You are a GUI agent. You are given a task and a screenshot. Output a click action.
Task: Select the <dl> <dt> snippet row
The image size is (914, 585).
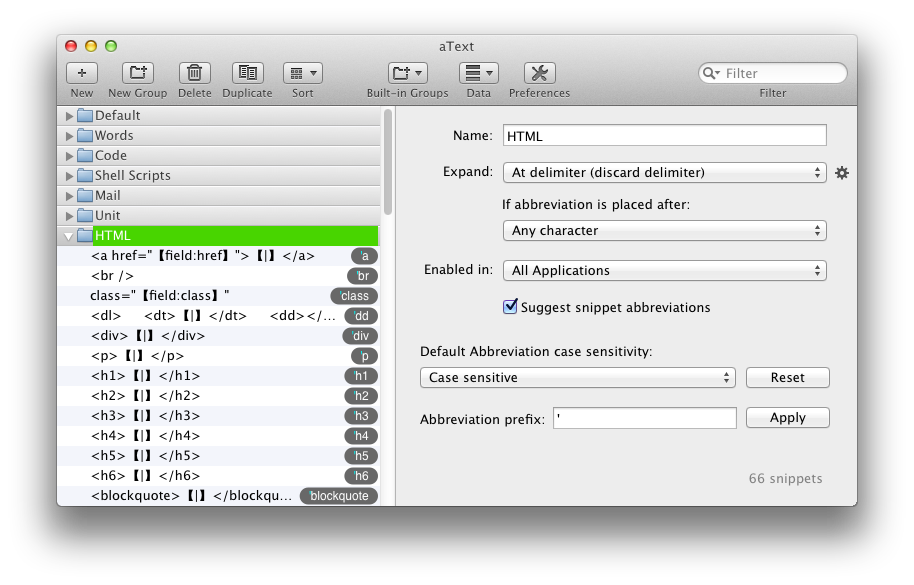pos(218,316)
